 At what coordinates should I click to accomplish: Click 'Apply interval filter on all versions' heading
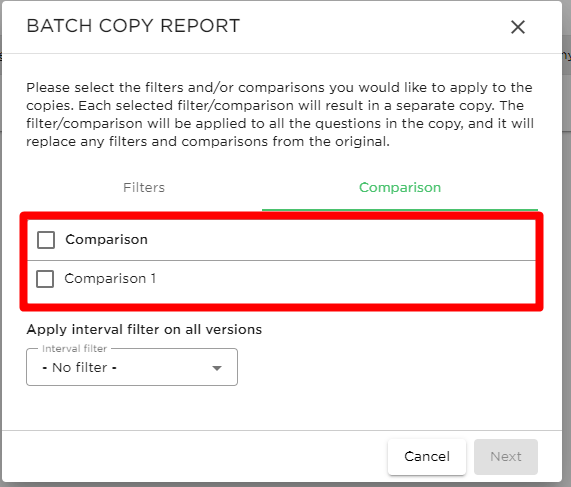pos(144,330)
